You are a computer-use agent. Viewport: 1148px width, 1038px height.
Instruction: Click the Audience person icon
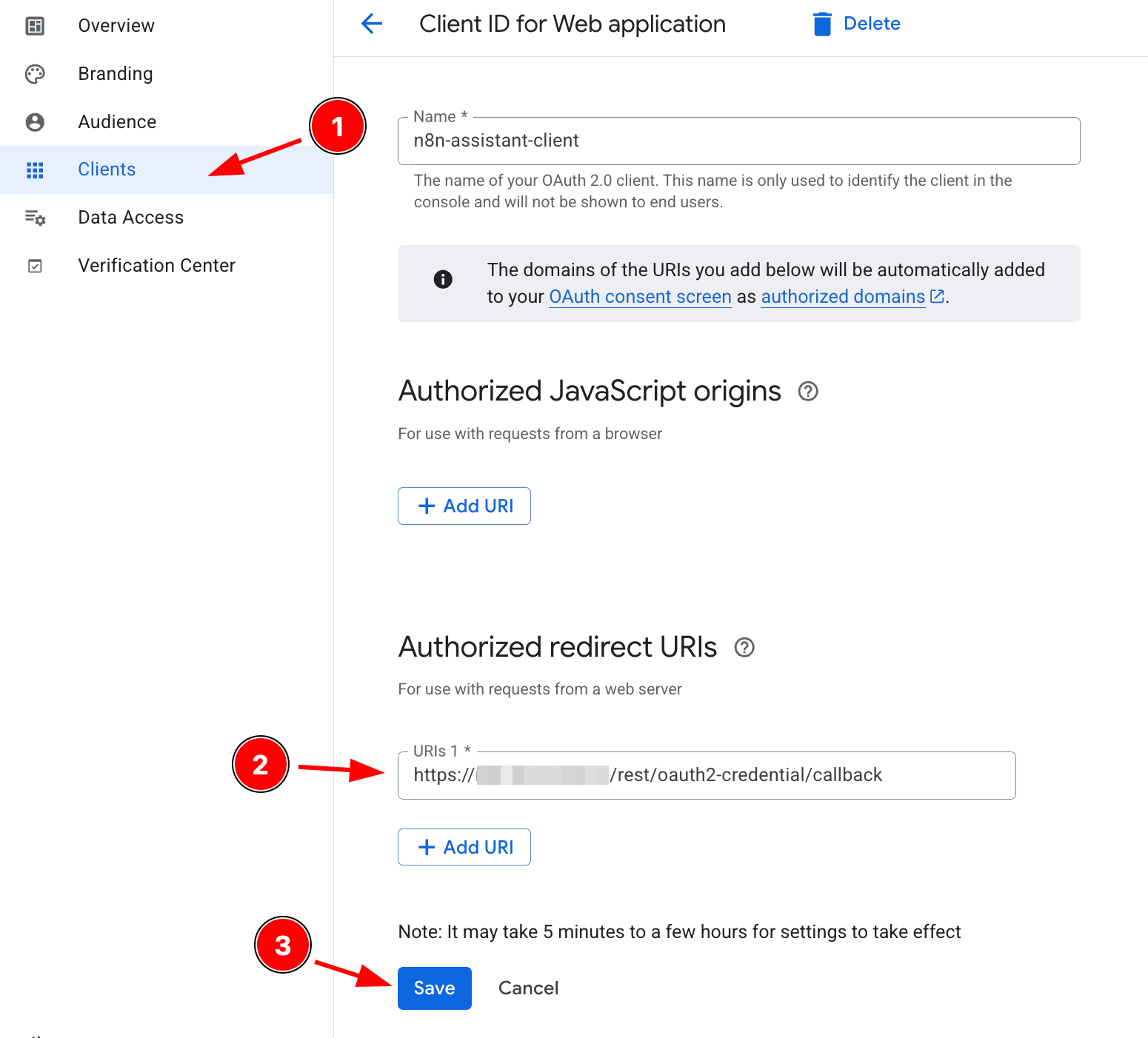35,122
